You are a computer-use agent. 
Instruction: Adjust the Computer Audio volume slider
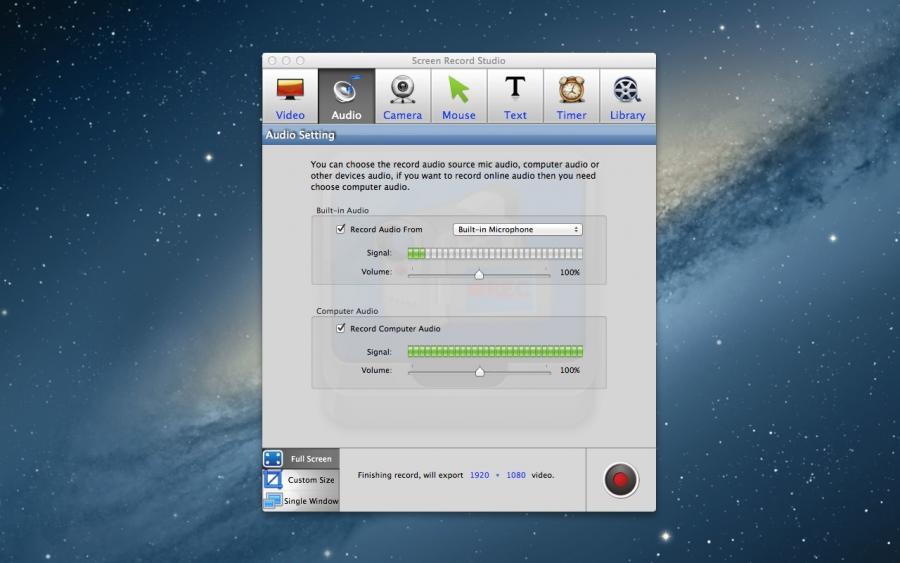tap(479, 372)
